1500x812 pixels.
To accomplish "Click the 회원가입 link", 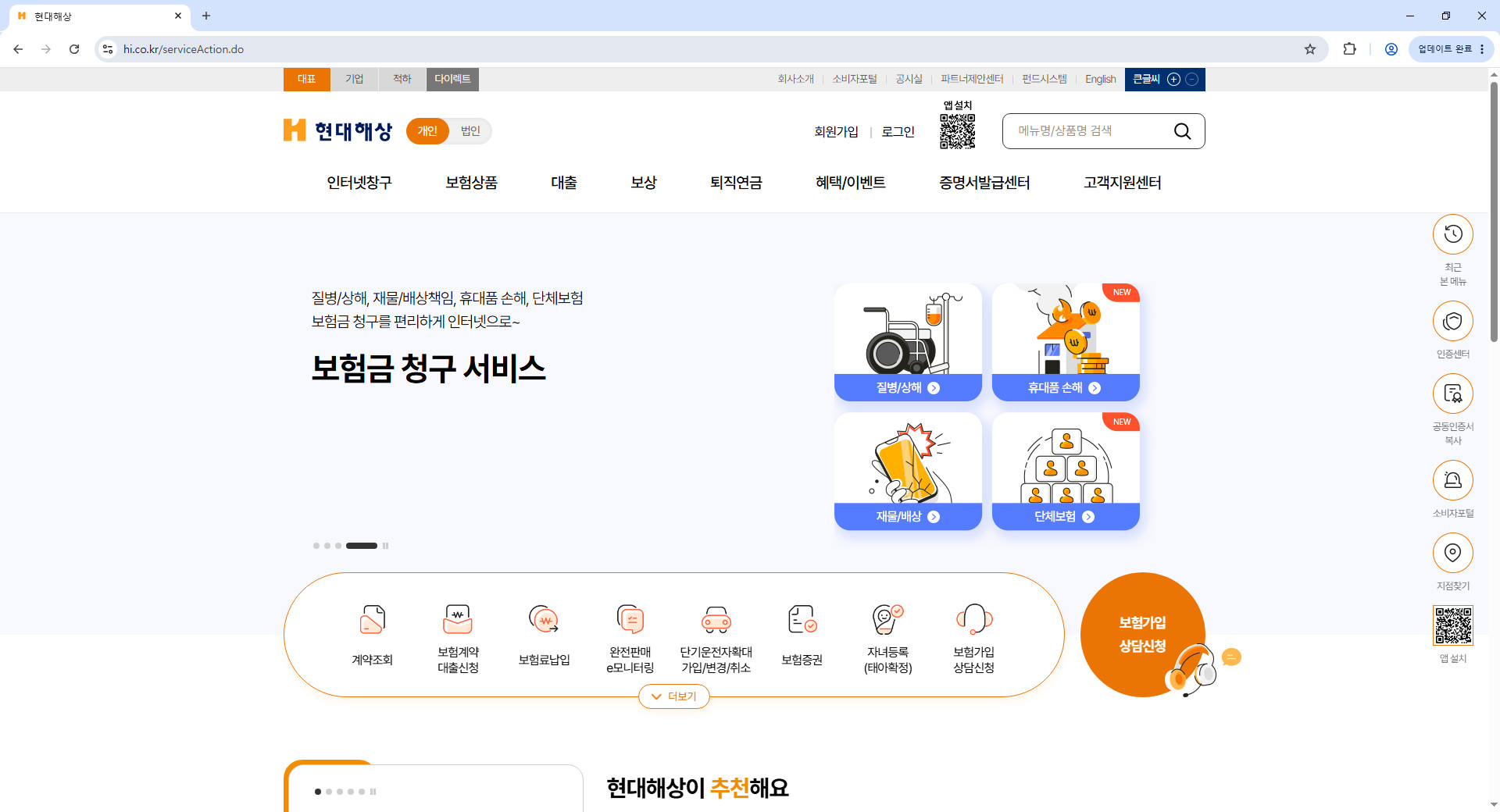I will 836,132.
